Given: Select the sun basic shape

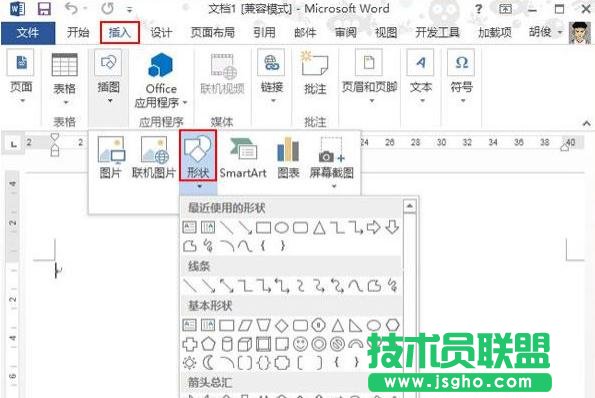Looking at the screenshot, I should (x=189, y=363).
